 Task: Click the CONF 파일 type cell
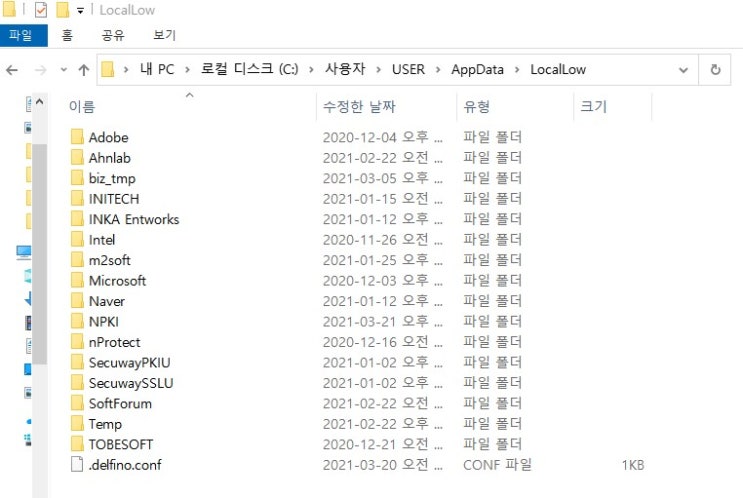click(x=497, y=465)
